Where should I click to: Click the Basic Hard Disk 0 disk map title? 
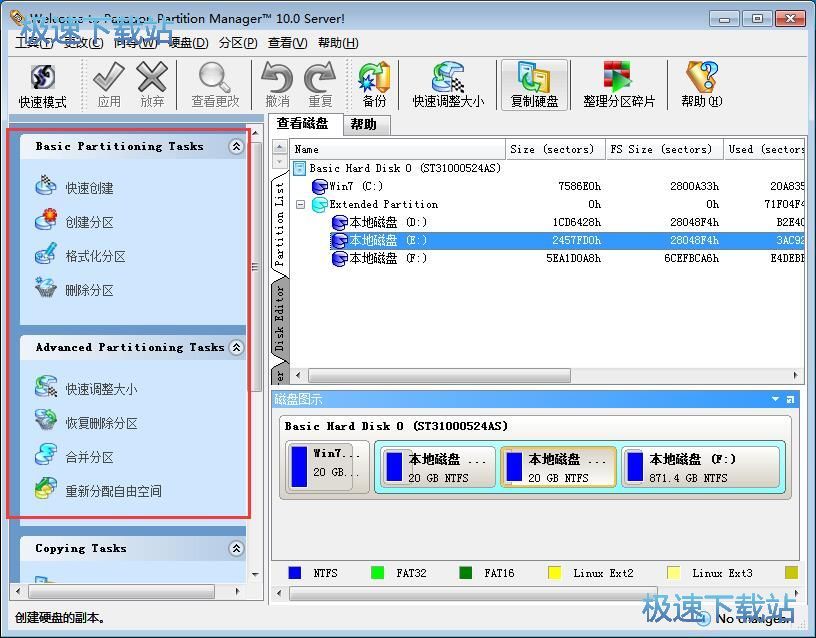click(396, 426)
